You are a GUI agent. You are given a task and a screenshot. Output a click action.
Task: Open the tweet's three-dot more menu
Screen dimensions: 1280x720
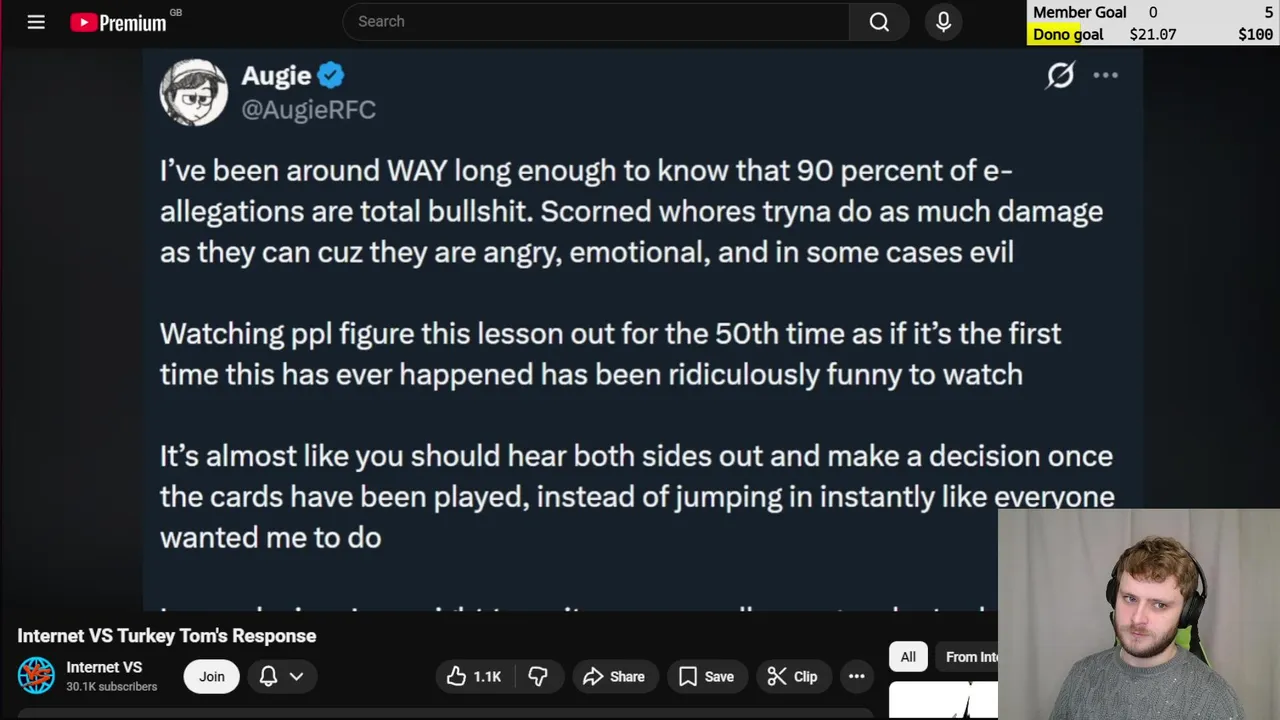(1105, 75)
